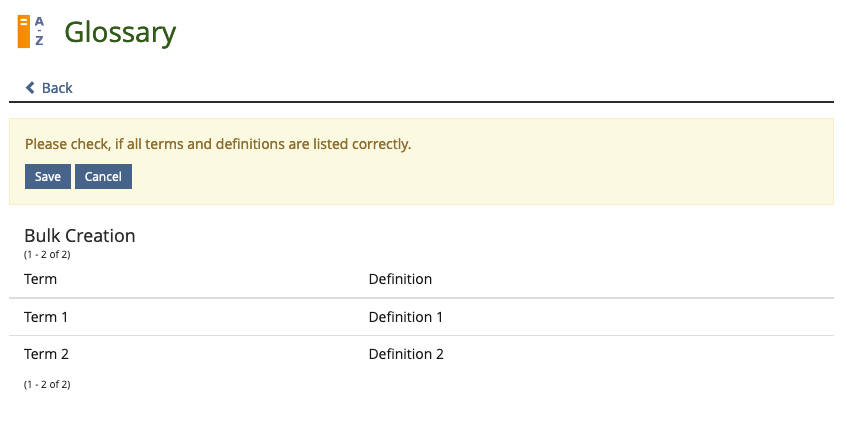Click the divider line beneath the Back link
Viewport: 847px width, 423px height.
[421, 102]
